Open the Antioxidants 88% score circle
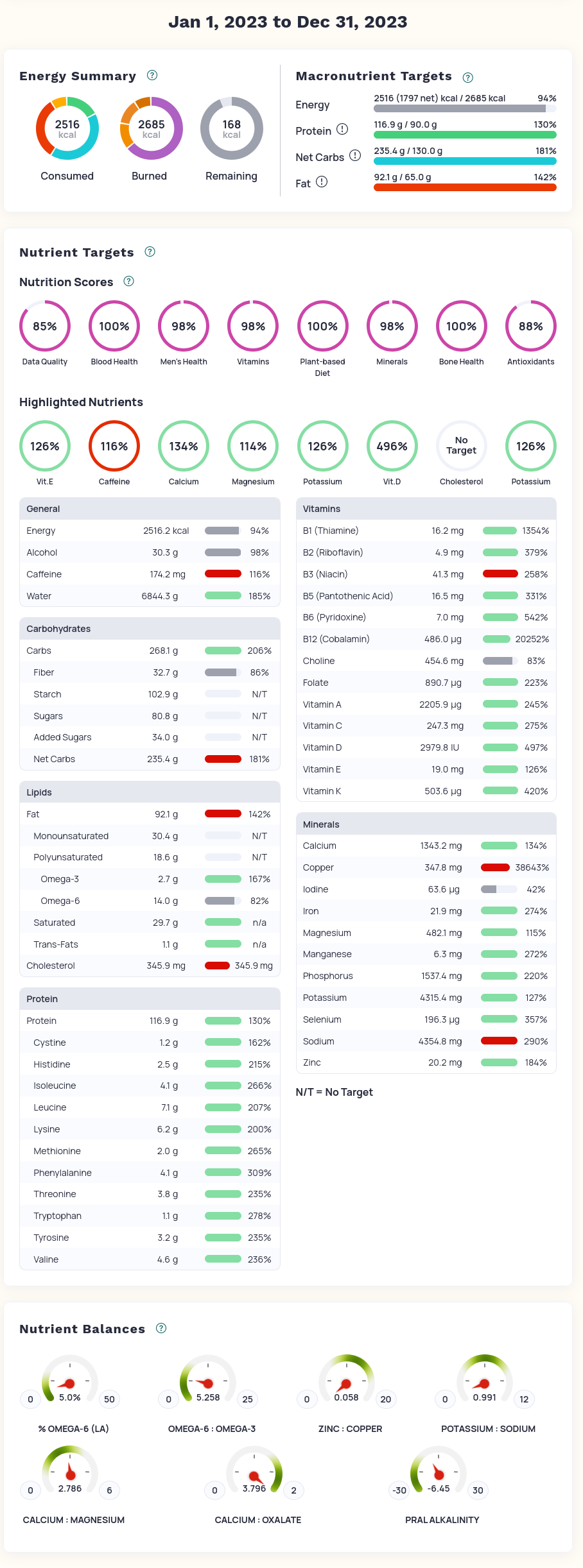This screenshot has height=1568, width=583. click(531, 326)
